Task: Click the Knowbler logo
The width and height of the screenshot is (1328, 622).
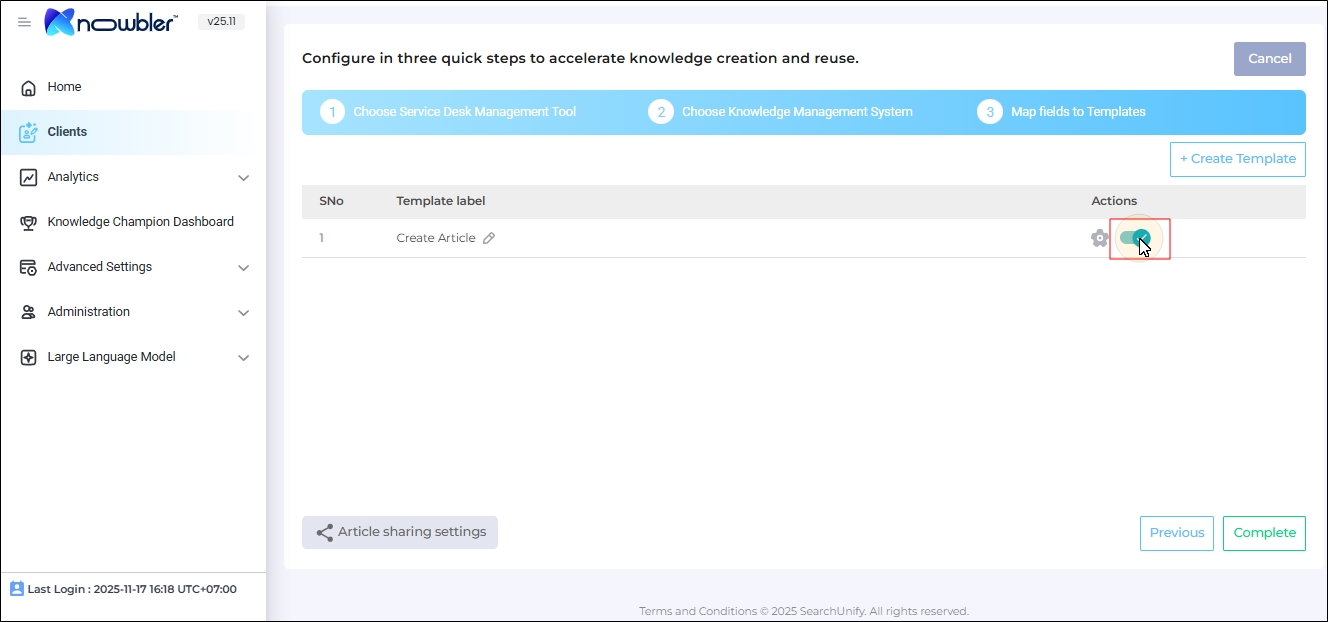Action: coord(111,22)
